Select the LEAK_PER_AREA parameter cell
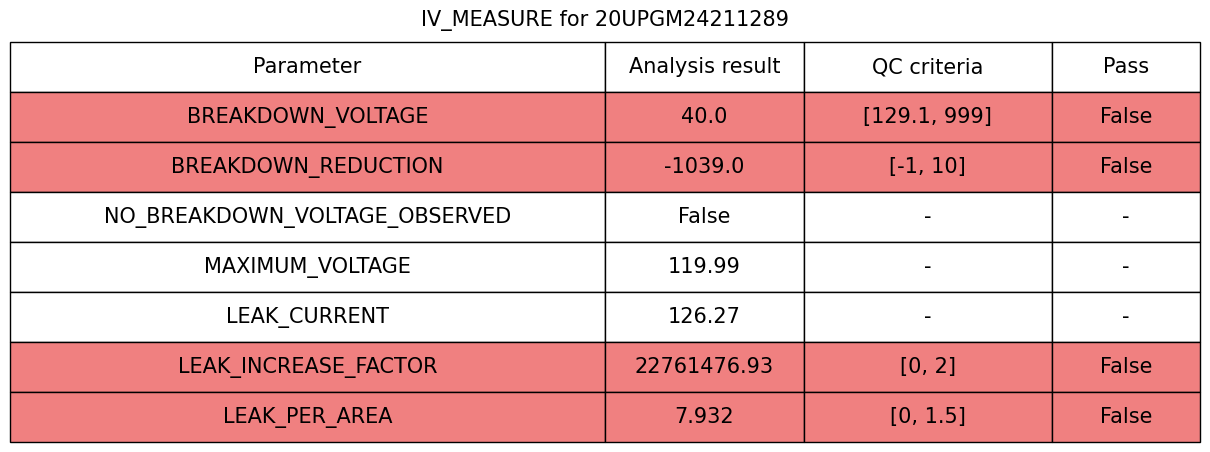This screenshot has height=452, width=1210. click(307, 417)
